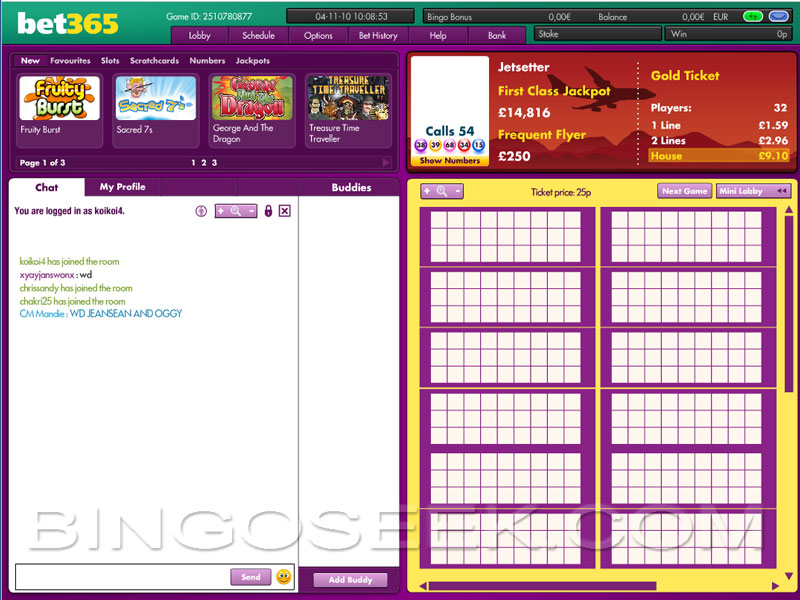
Task: Go to games page 3
Action: coord(214,163)
